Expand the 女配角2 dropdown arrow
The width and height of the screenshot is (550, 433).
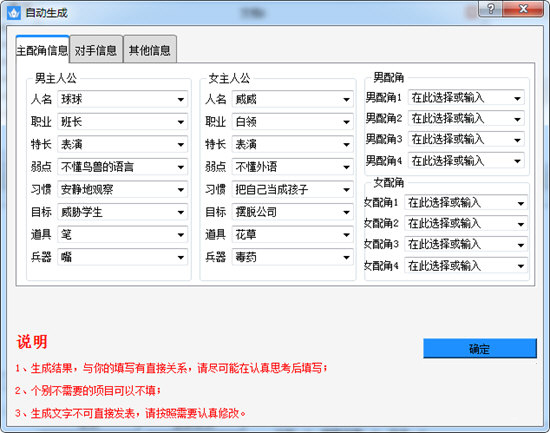(x=521, y=224)
